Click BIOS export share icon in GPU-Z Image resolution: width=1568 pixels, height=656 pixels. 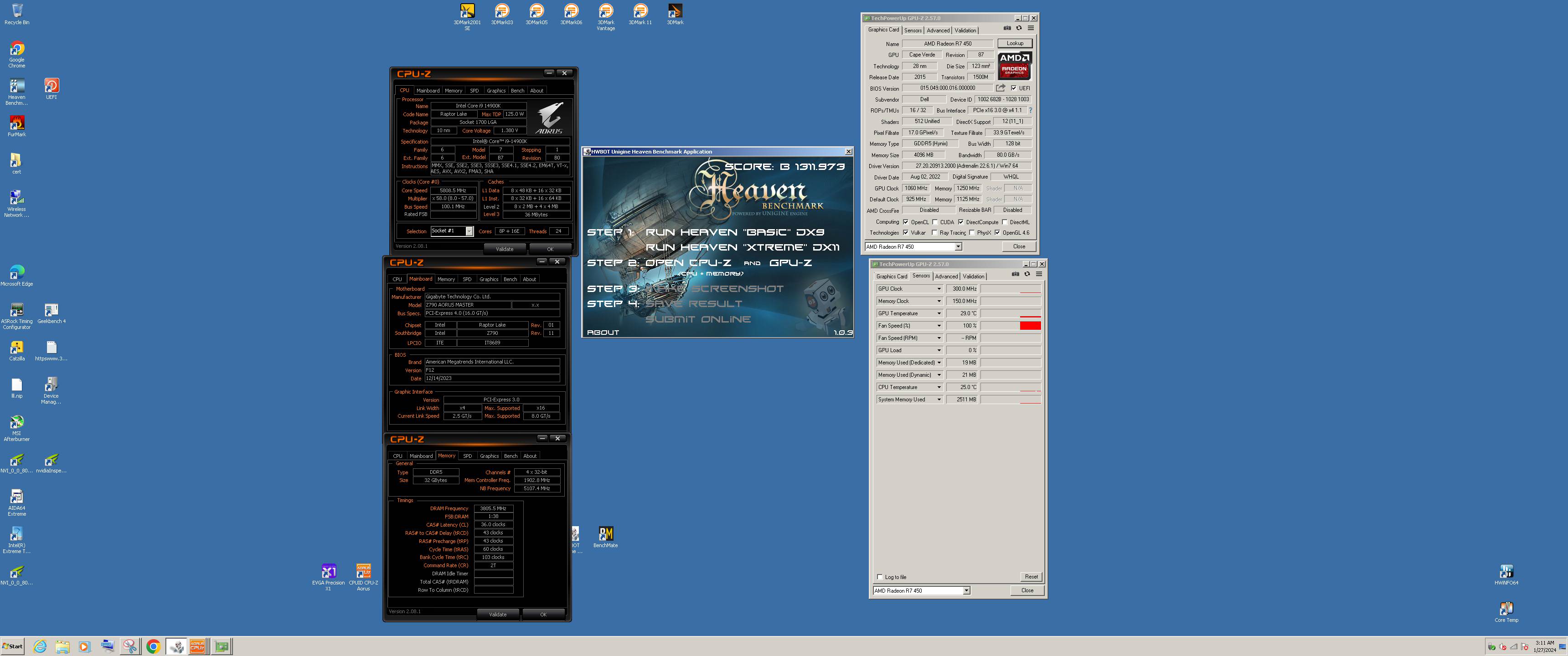tap(1000, 87)
